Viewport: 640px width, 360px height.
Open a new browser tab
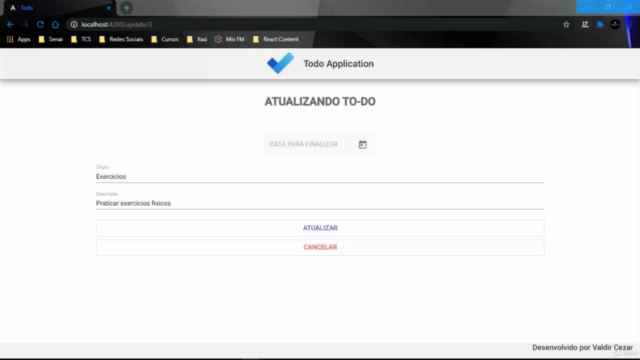click(127, 8)
